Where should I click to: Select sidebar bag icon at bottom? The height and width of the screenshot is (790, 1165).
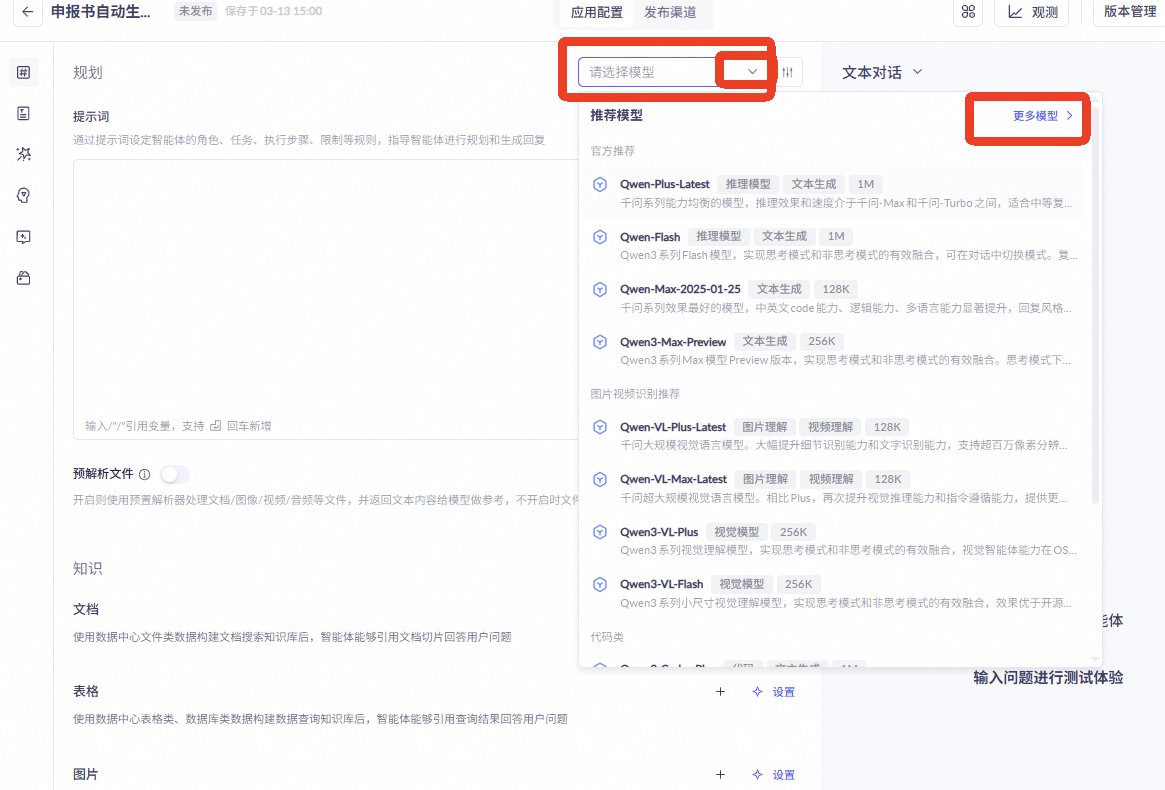pos(24,278)
